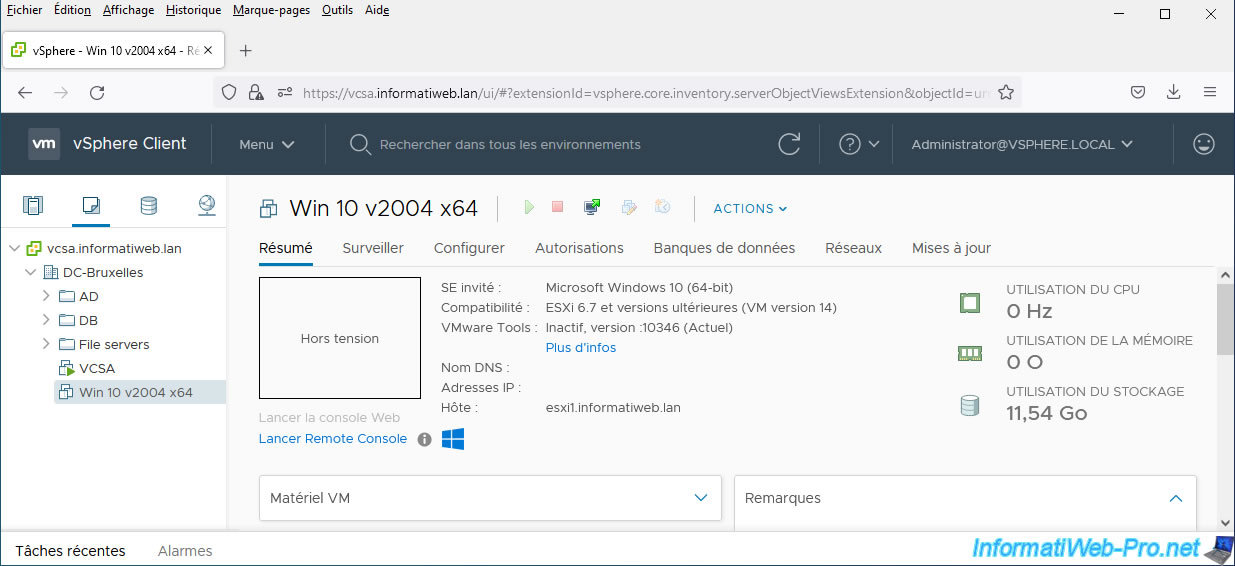Switch to the VMs and Templates view icon
1235x566 pixels.
pyautogui.click(x=91, y=206)
